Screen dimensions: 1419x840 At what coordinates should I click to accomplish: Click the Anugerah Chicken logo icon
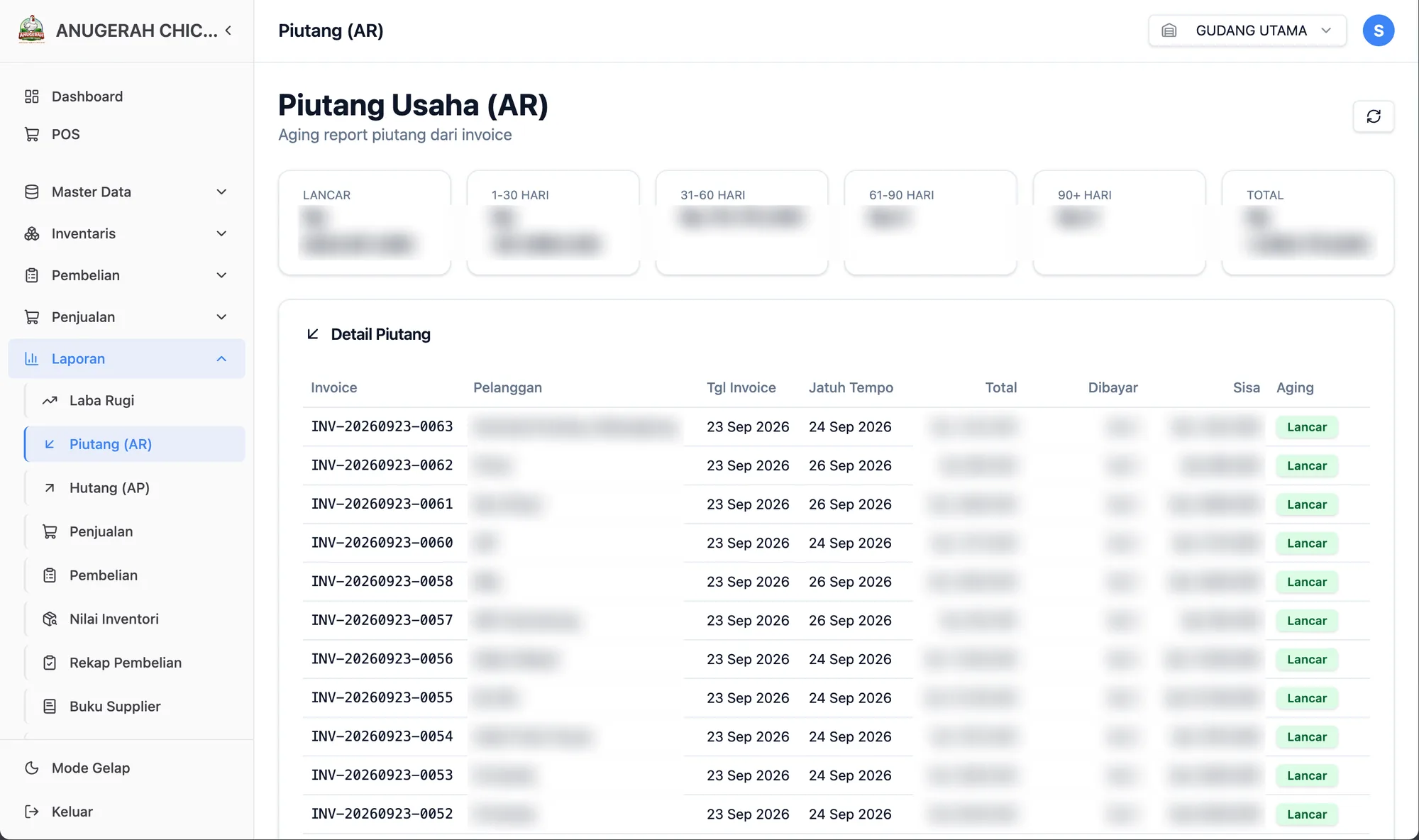[x=31, y=30]
